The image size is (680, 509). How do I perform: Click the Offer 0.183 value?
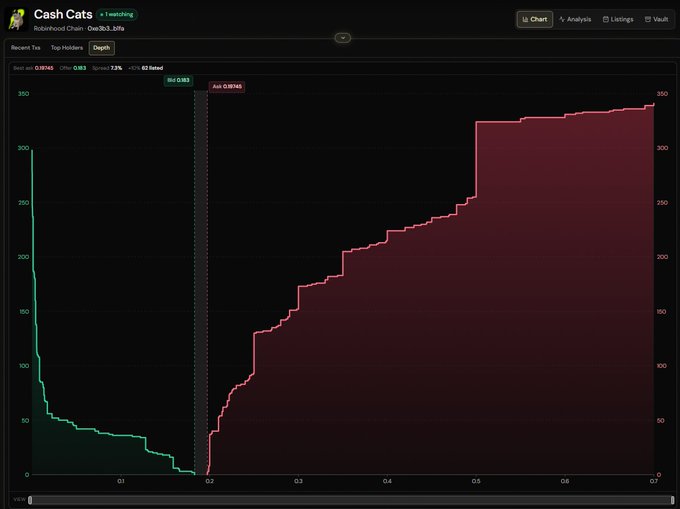pyautogui.click(x=79, y=68)
